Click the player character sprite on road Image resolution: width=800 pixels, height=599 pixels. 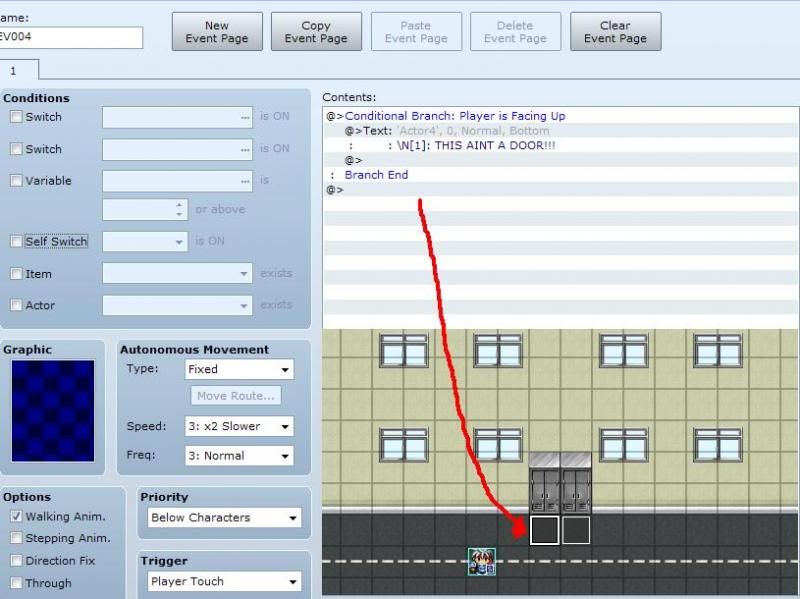tap(482, 561)
